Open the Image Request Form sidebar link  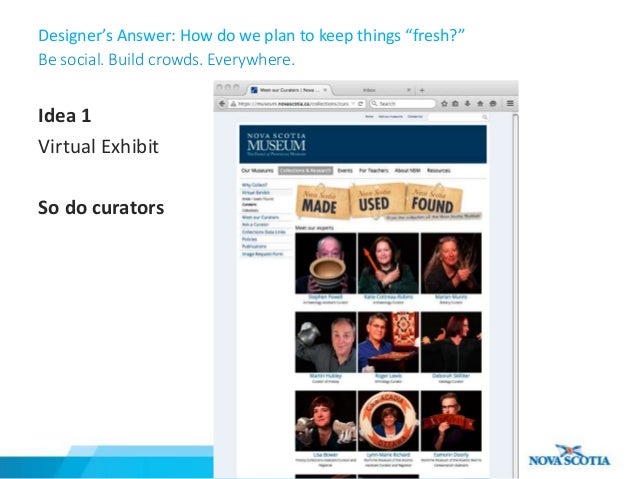coord(262,254)
